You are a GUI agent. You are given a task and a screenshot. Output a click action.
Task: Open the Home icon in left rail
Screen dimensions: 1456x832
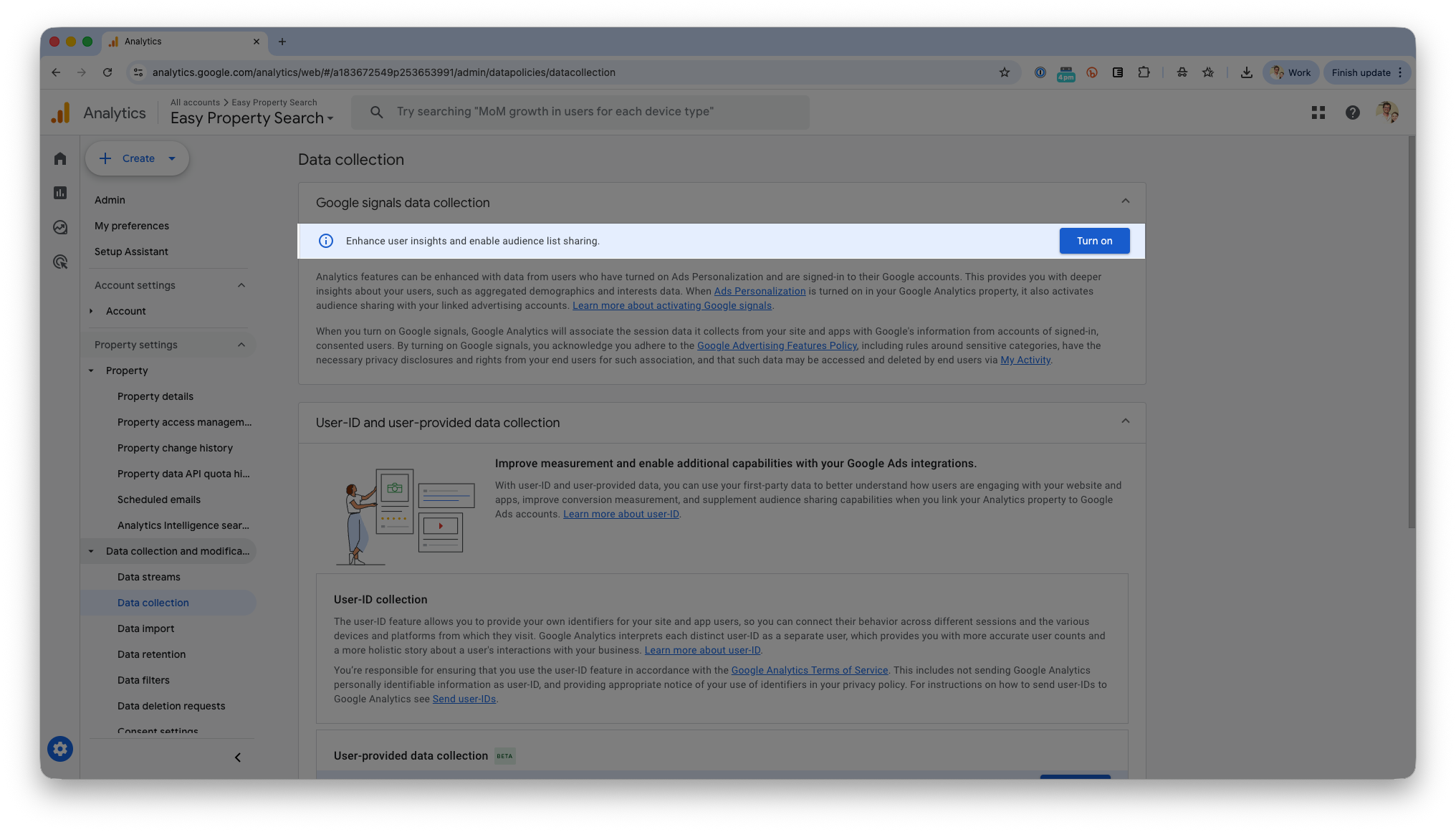(x=60, y=158)
